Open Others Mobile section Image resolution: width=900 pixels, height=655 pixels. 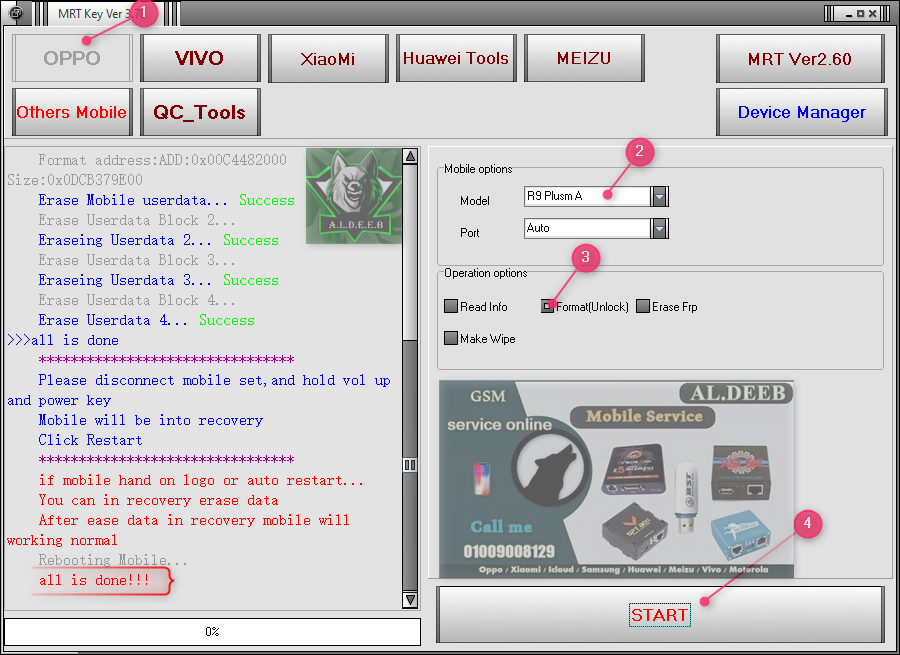click(x=72, y=112)
